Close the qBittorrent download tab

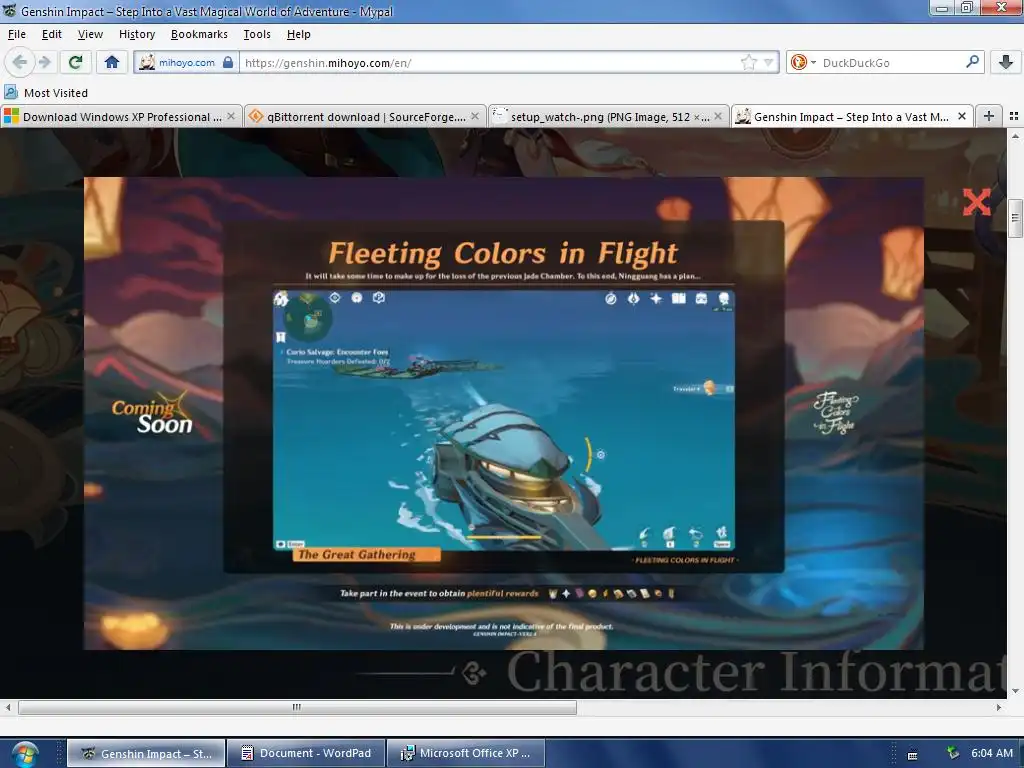point(475,116)
